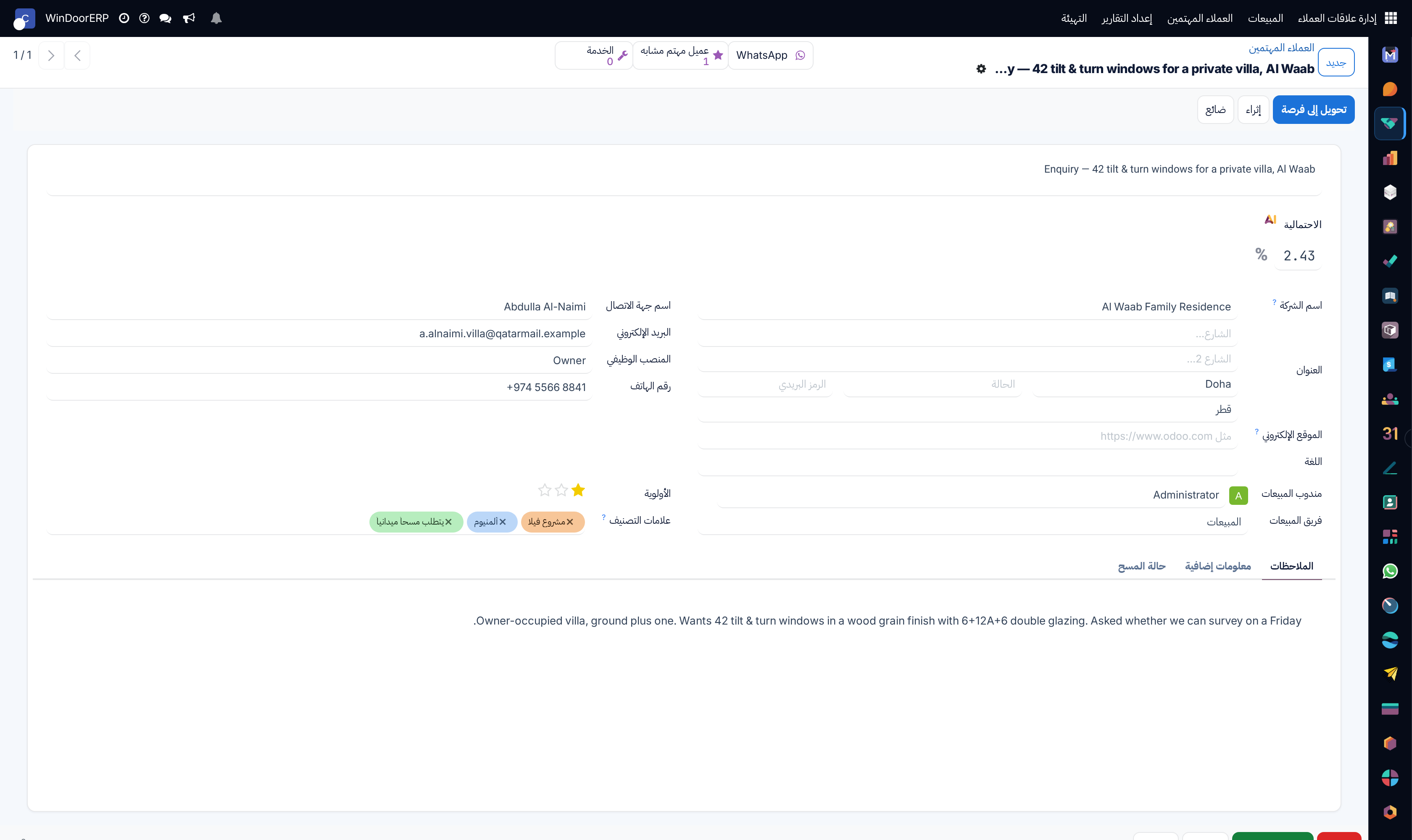Click the ضائع button

click(1215, 109)
